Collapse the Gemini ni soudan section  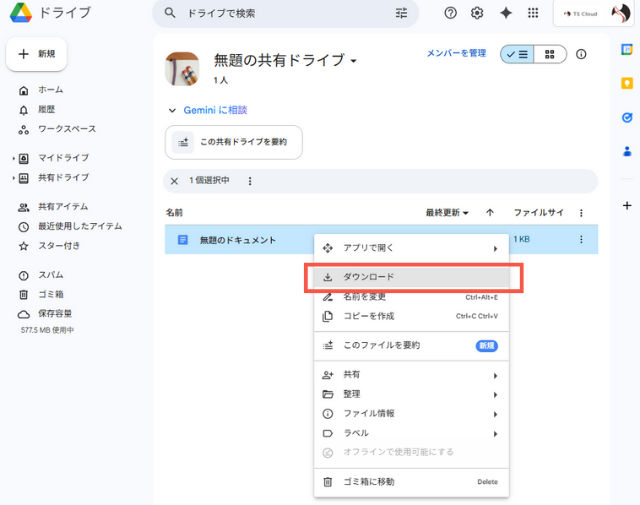pyautogui.click(x=171, y=110)
